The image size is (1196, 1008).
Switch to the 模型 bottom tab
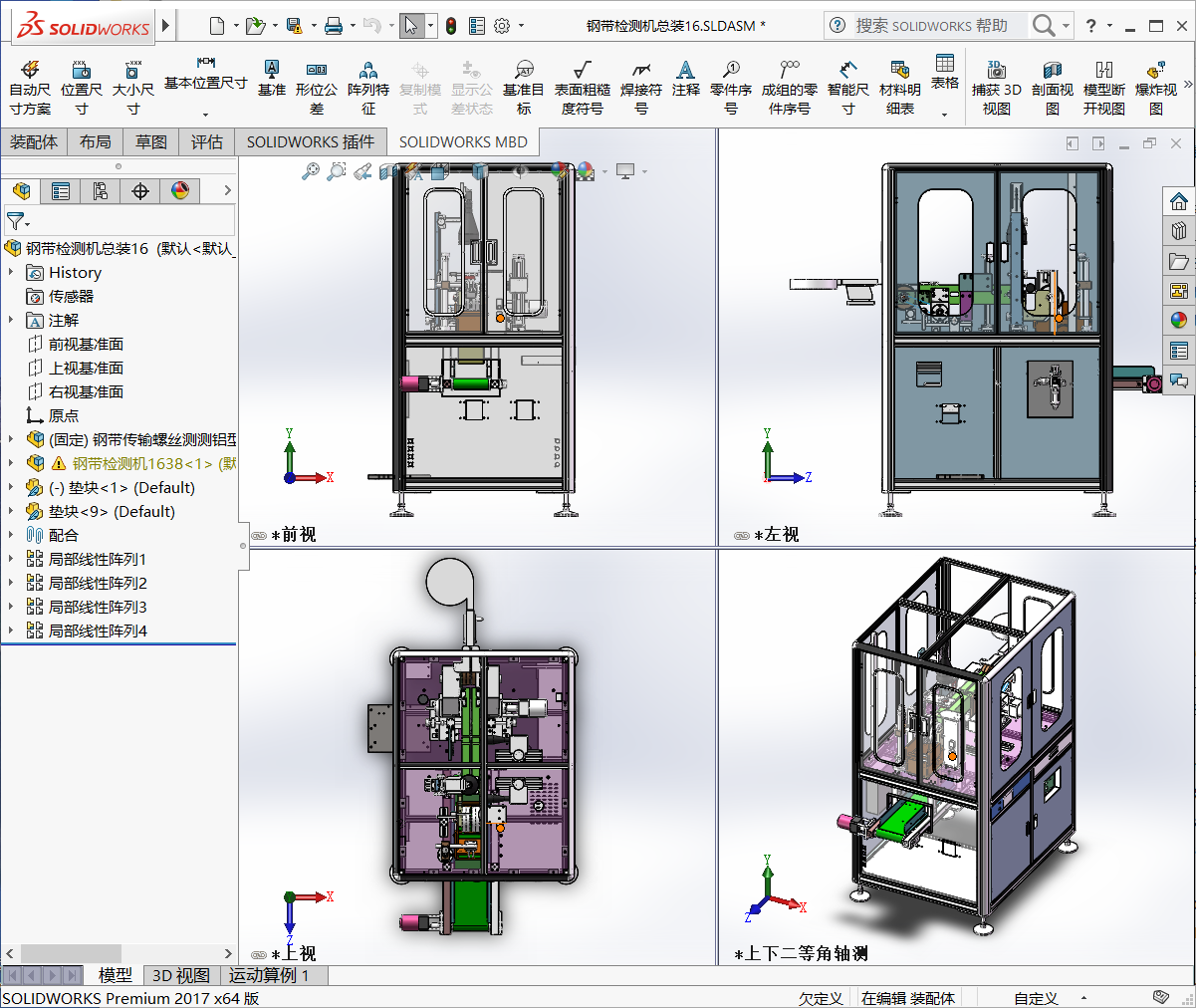click(x=116, y=975)
